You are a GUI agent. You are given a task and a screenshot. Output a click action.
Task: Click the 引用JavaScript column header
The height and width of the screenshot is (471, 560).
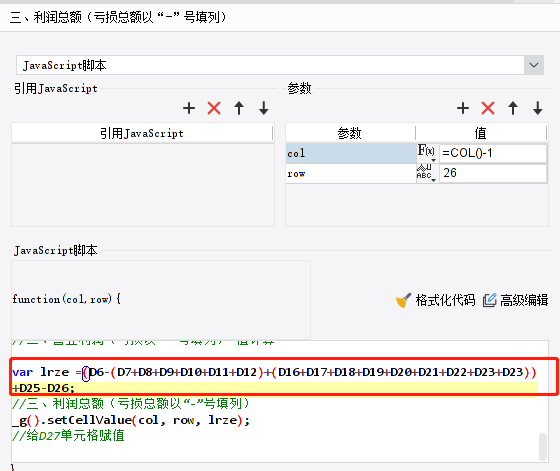coord(142,133)
